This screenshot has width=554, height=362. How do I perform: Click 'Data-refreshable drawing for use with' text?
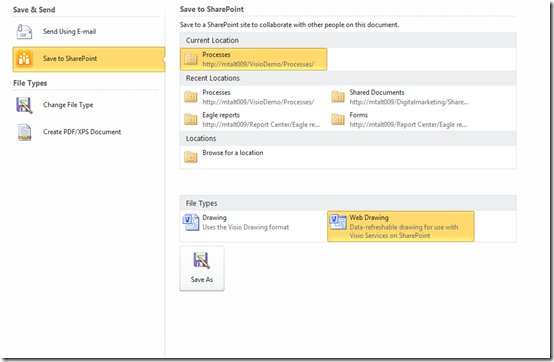point(404,227)
